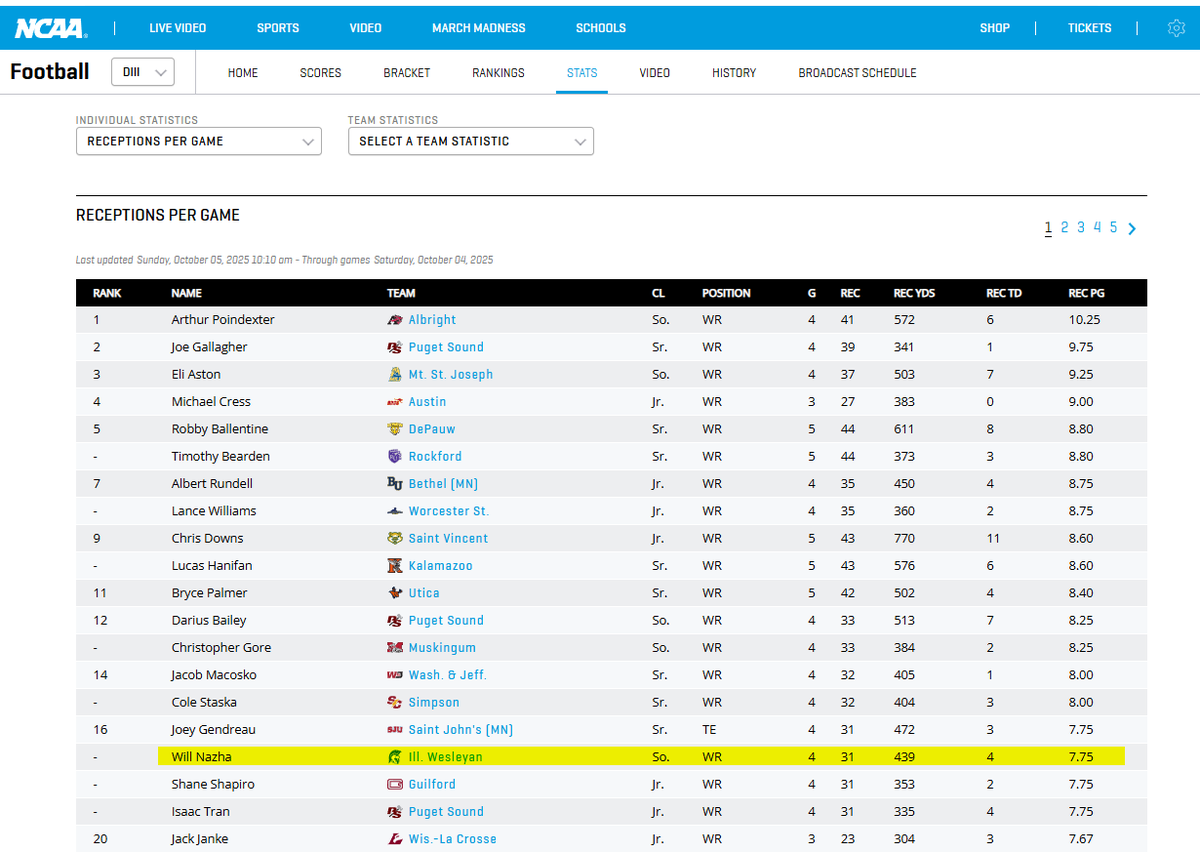
Task: Select the Stats tab
Action: [582, 73]
